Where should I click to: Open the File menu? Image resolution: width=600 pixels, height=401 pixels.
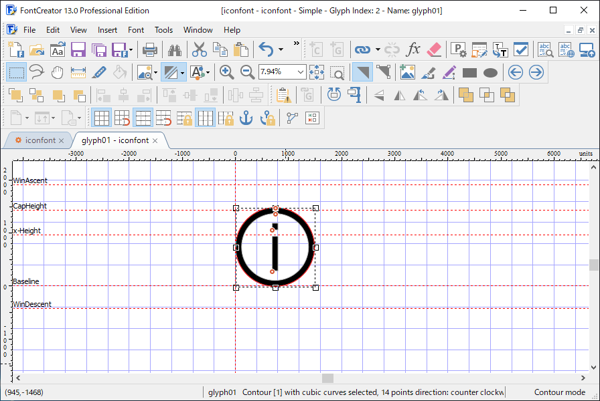coord(29,30)
